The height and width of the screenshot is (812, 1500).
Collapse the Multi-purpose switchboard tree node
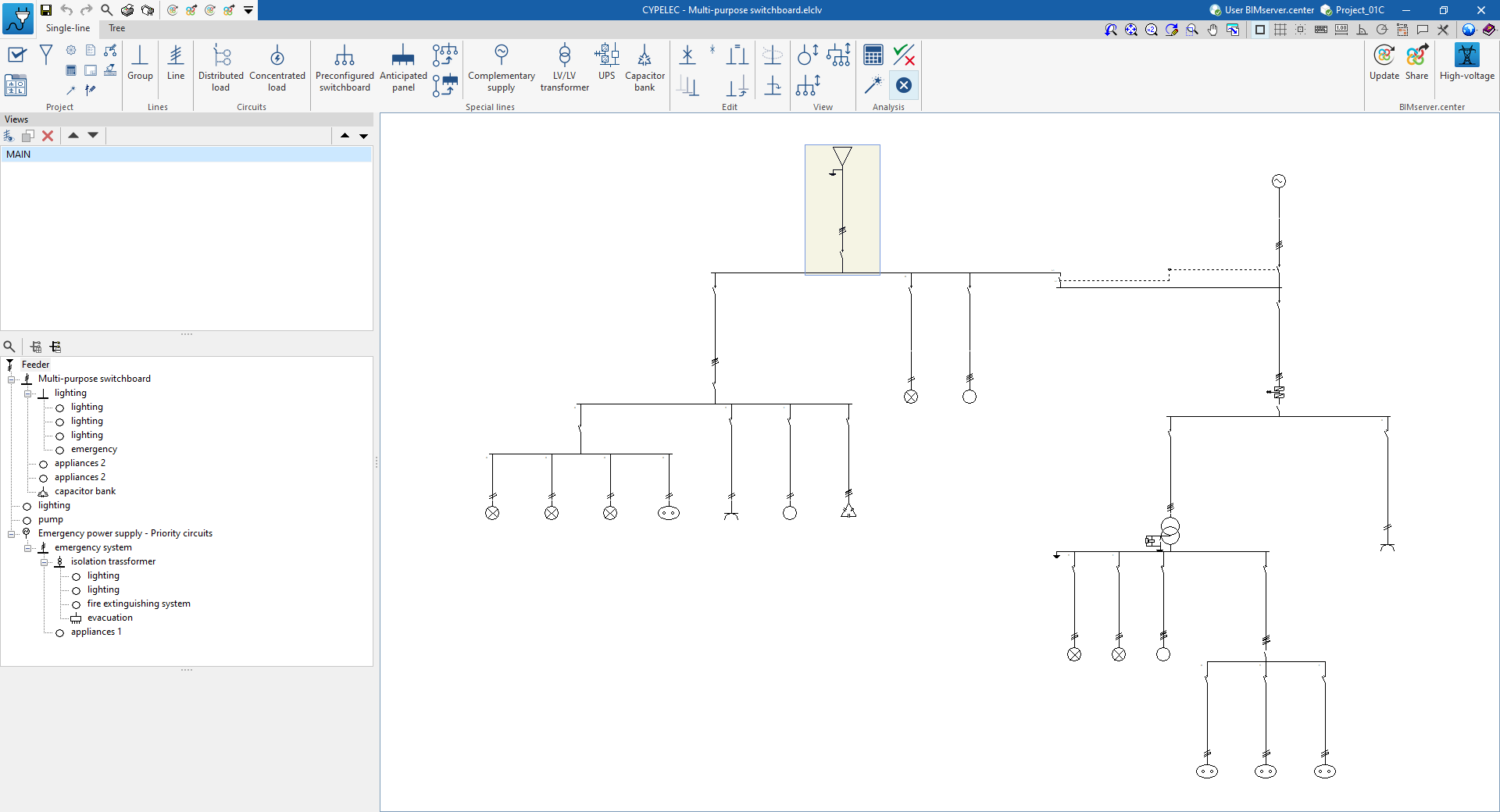[x=12, y=379]
